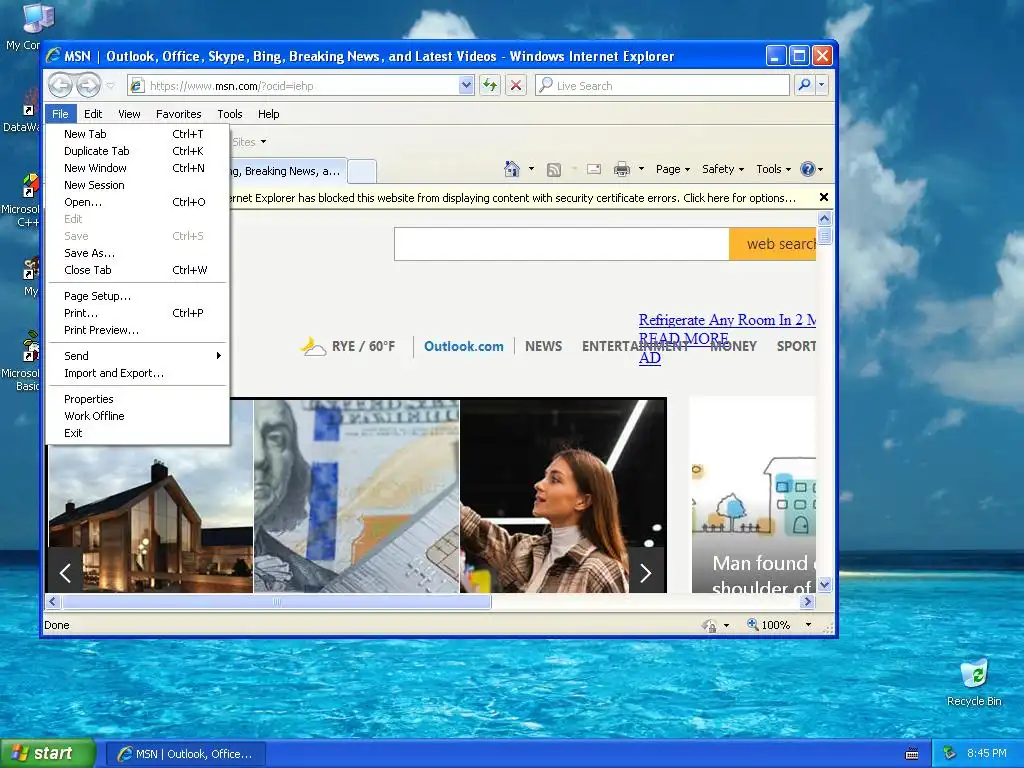Click the new blank tab button
1024x768 pixels.
point(362,171)
